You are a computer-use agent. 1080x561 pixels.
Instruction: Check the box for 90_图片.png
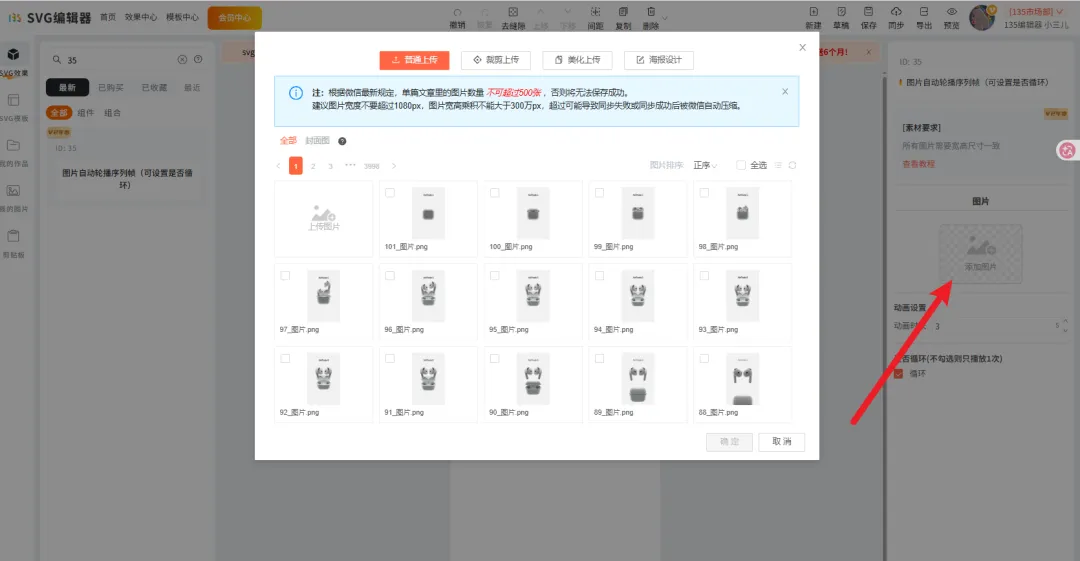(x=495, y=358)
